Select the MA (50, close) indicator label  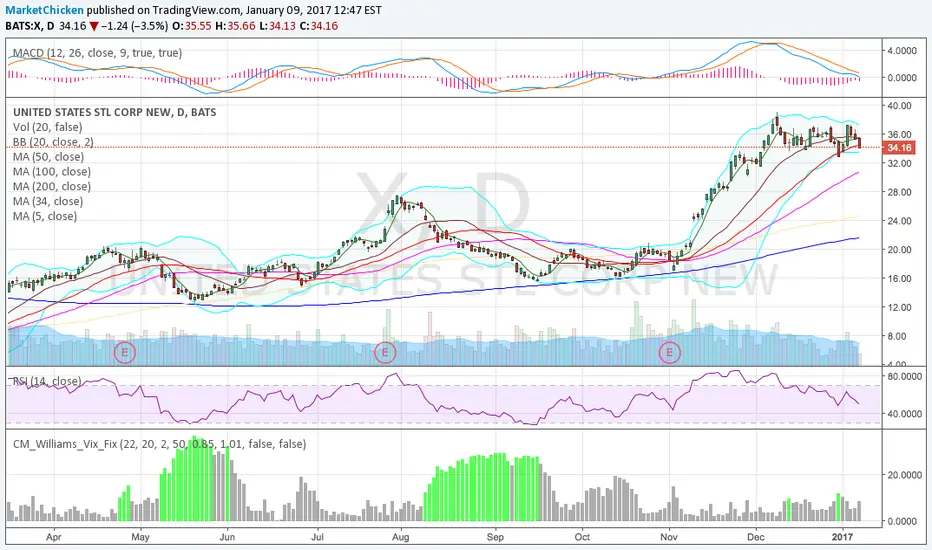pos(48,157)
